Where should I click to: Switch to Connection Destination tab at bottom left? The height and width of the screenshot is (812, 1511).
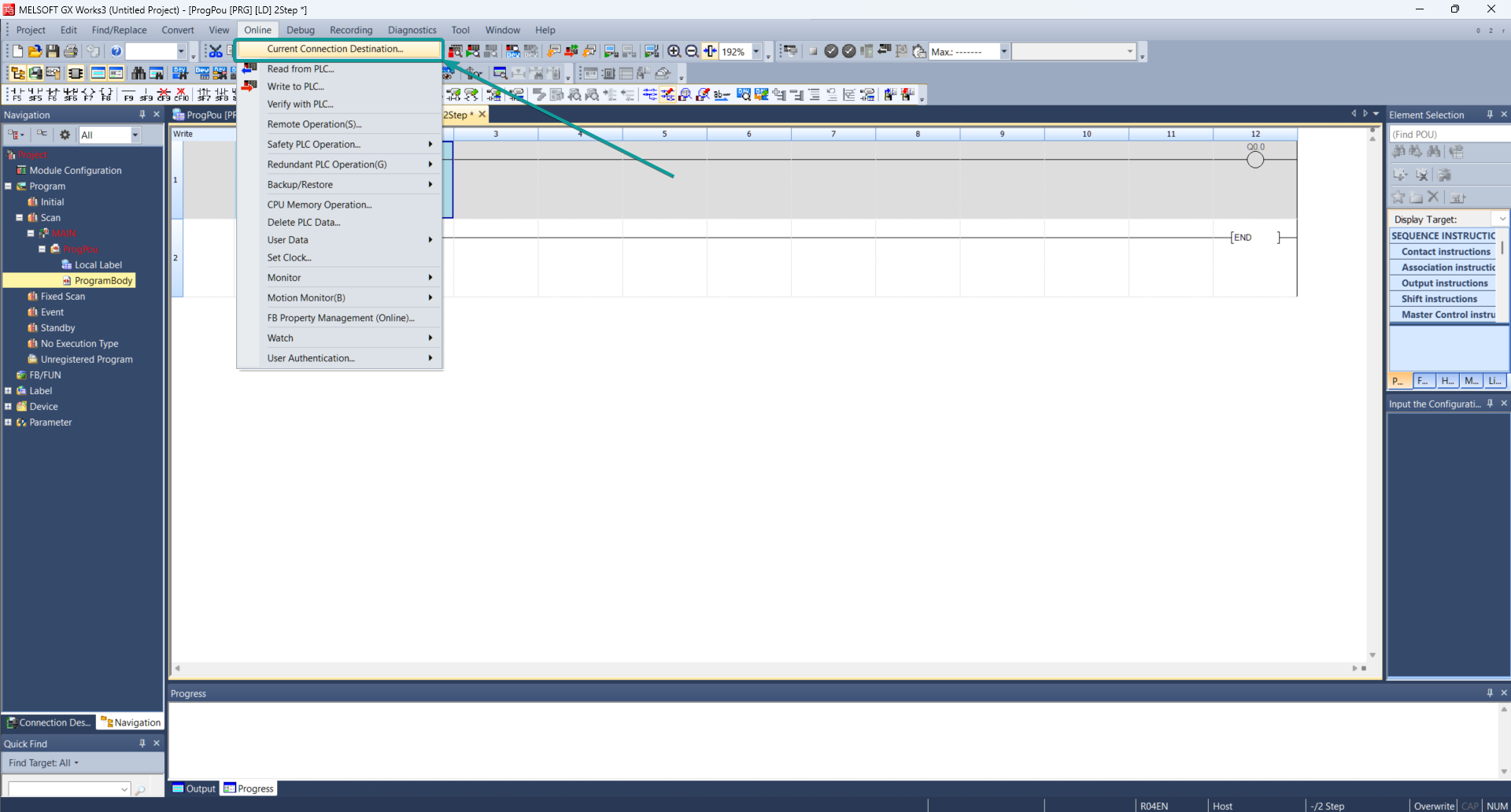[49, 722]
